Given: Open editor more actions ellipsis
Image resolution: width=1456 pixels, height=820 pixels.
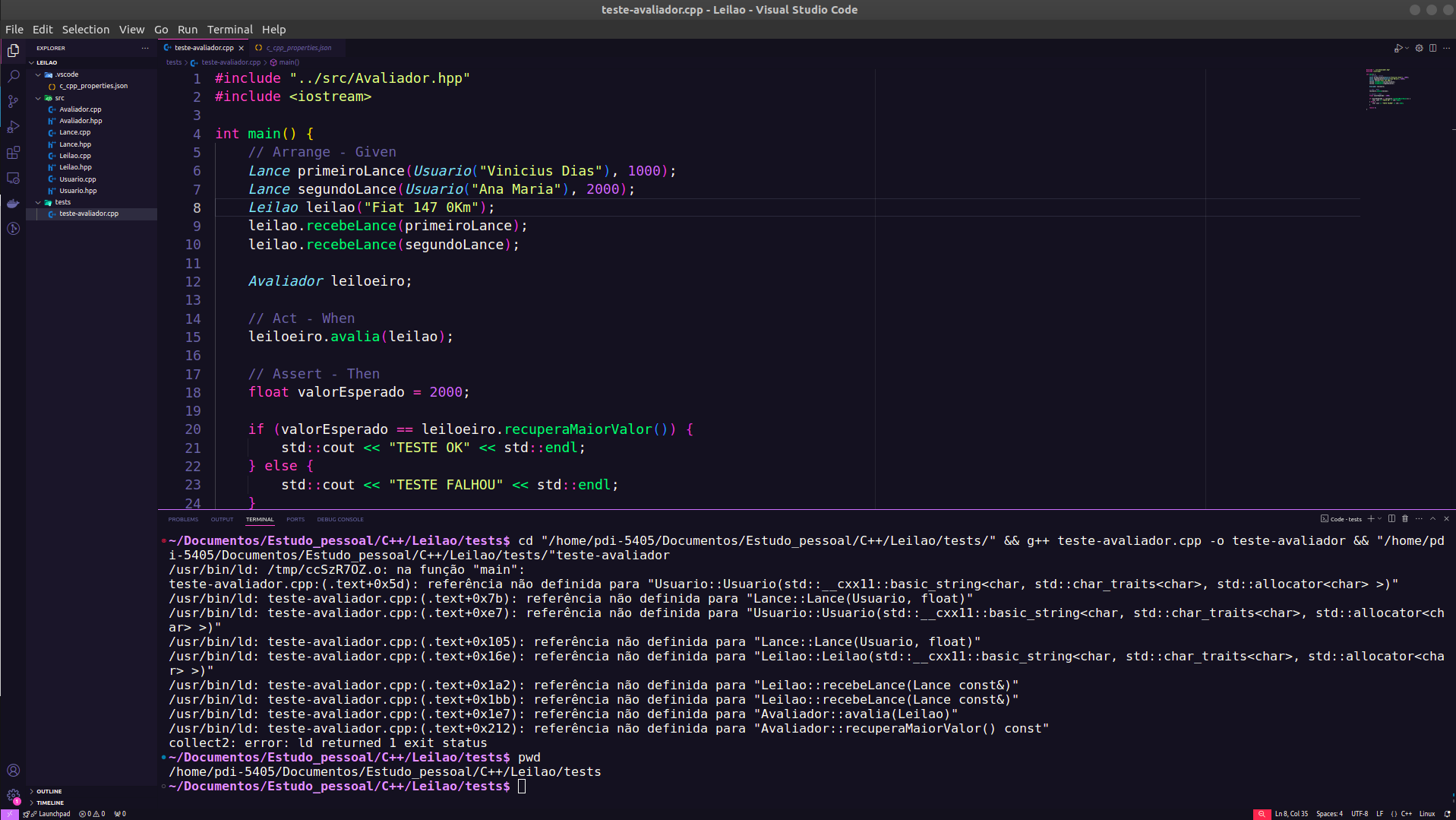Looking at the screenshot, I should pyautogui.click(x=1446, y=48).
